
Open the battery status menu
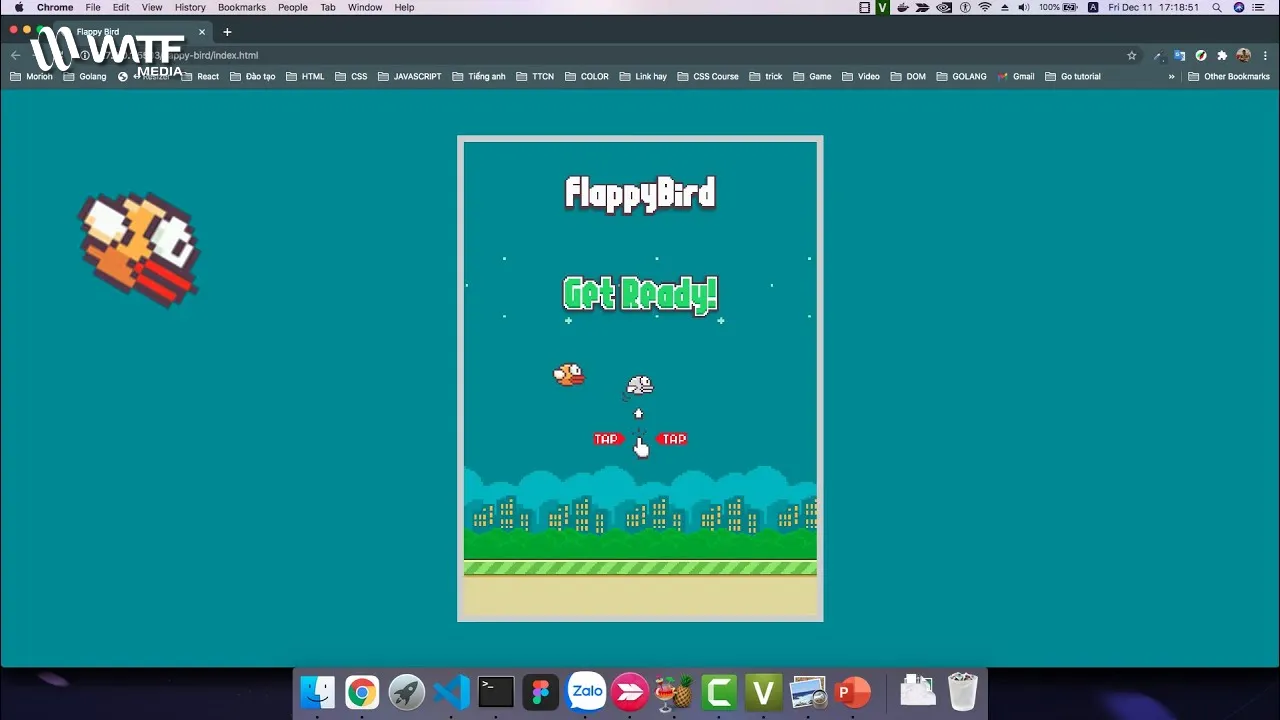[x=1058, y=7]
